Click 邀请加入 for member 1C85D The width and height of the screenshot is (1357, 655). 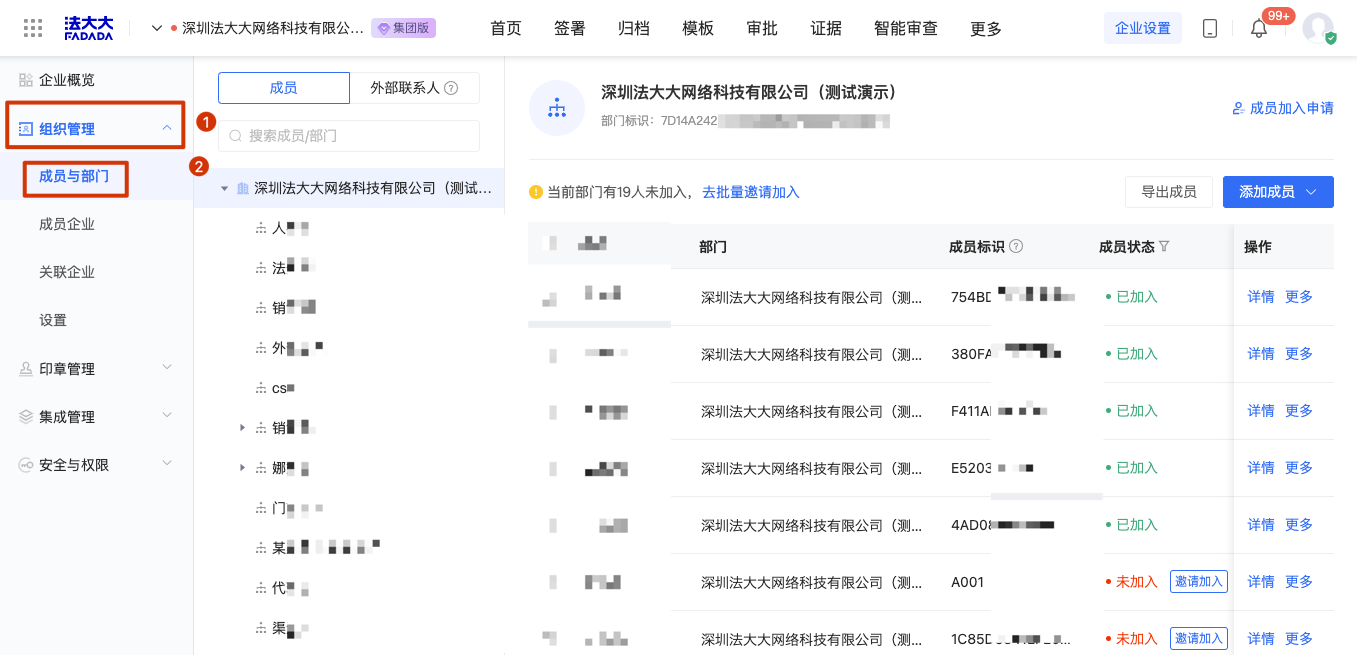[x=1199, y=639]
